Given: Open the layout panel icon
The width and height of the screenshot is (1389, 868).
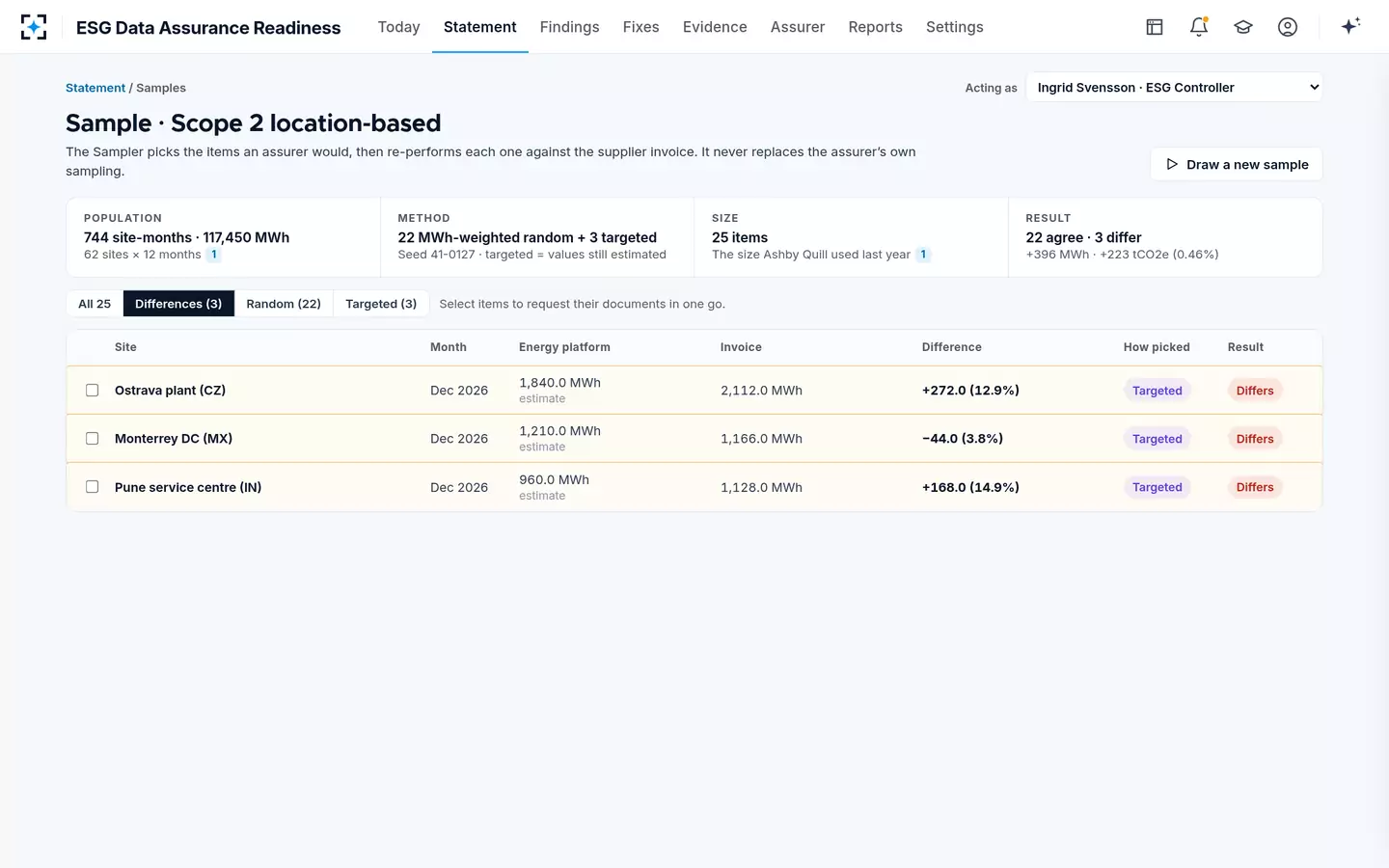Looking at the screenshot, I should click(1155, 27).
